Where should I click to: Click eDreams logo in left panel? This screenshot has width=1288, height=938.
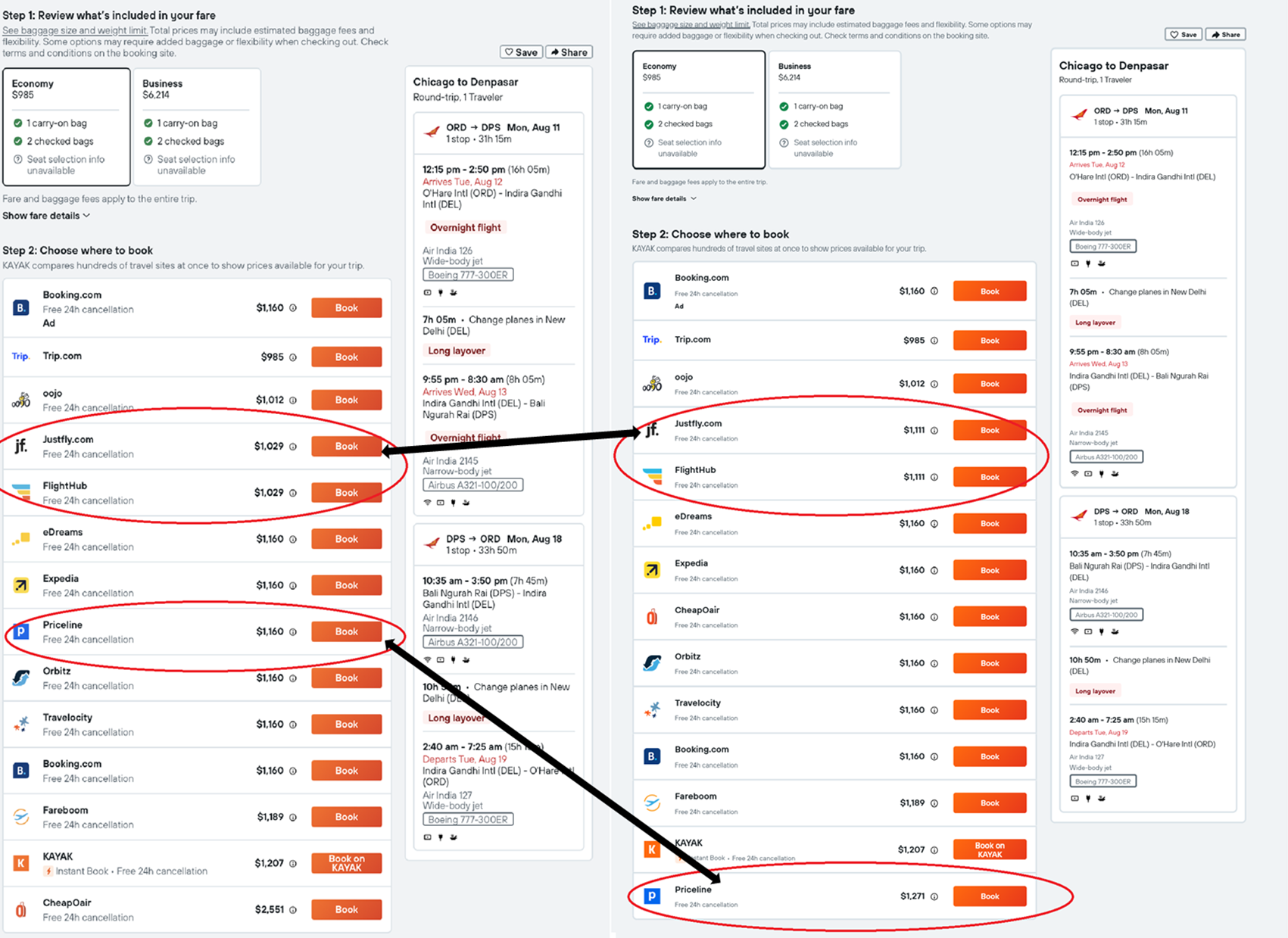(x=21, y=539)
